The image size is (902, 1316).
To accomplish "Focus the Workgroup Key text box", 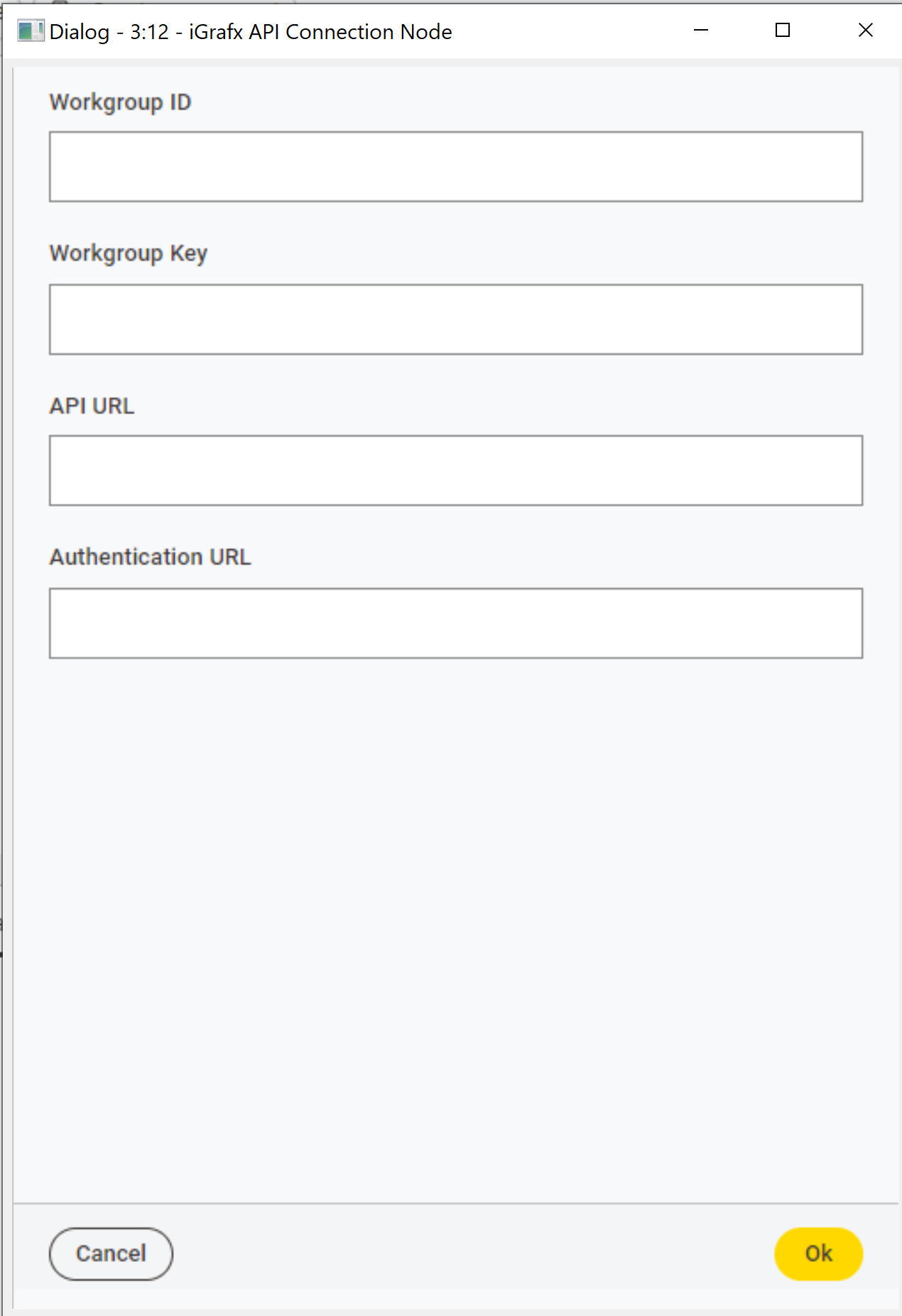I will [456, 319].
